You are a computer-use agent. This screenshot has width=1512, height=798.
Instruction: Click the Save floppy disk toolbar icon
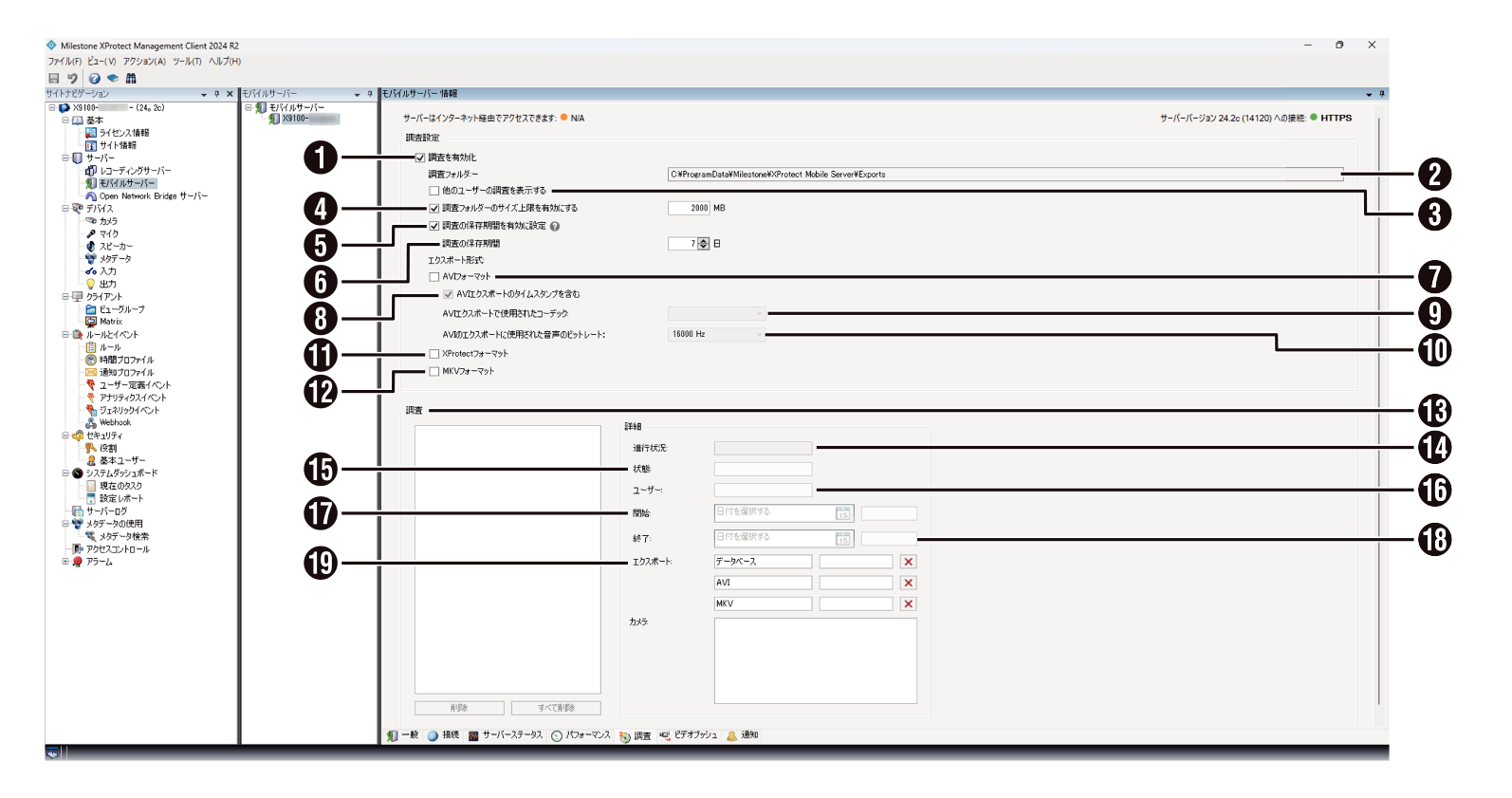pyautogui.click(x=54, y=79)
